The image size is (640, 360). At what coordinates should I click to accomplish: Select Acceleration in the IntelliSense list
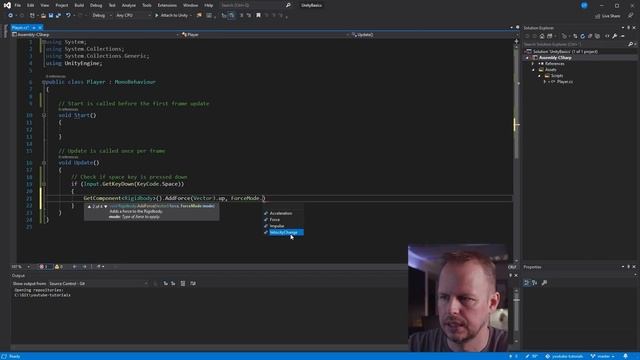click(x=283, y=213)
